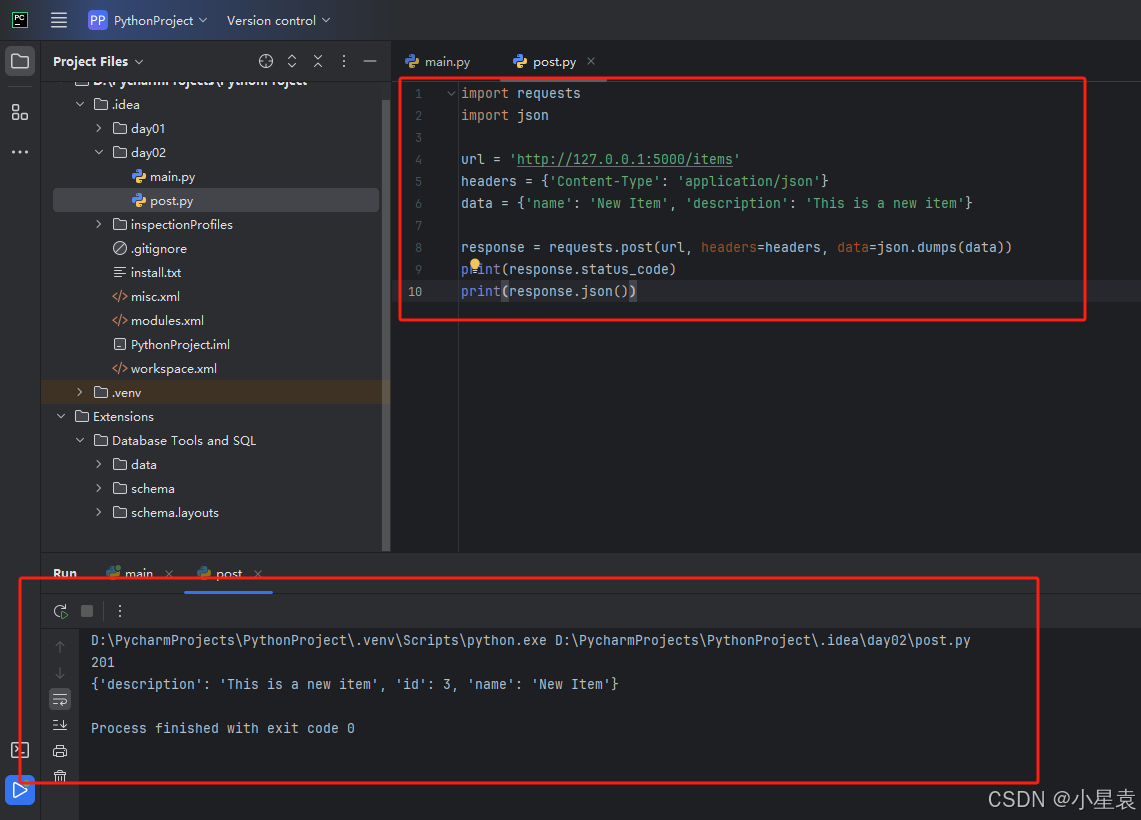Expand the day01 folder
The height and width of the screenshot is (820, 1141).
(x=99, y=128)
